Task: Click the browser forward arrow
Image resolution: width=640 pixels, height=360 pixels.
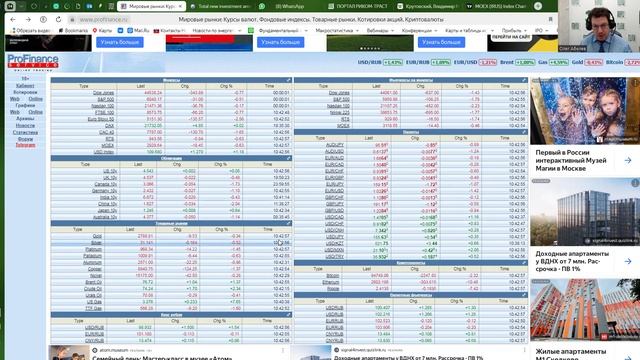Action: click(x=28, y=19)
